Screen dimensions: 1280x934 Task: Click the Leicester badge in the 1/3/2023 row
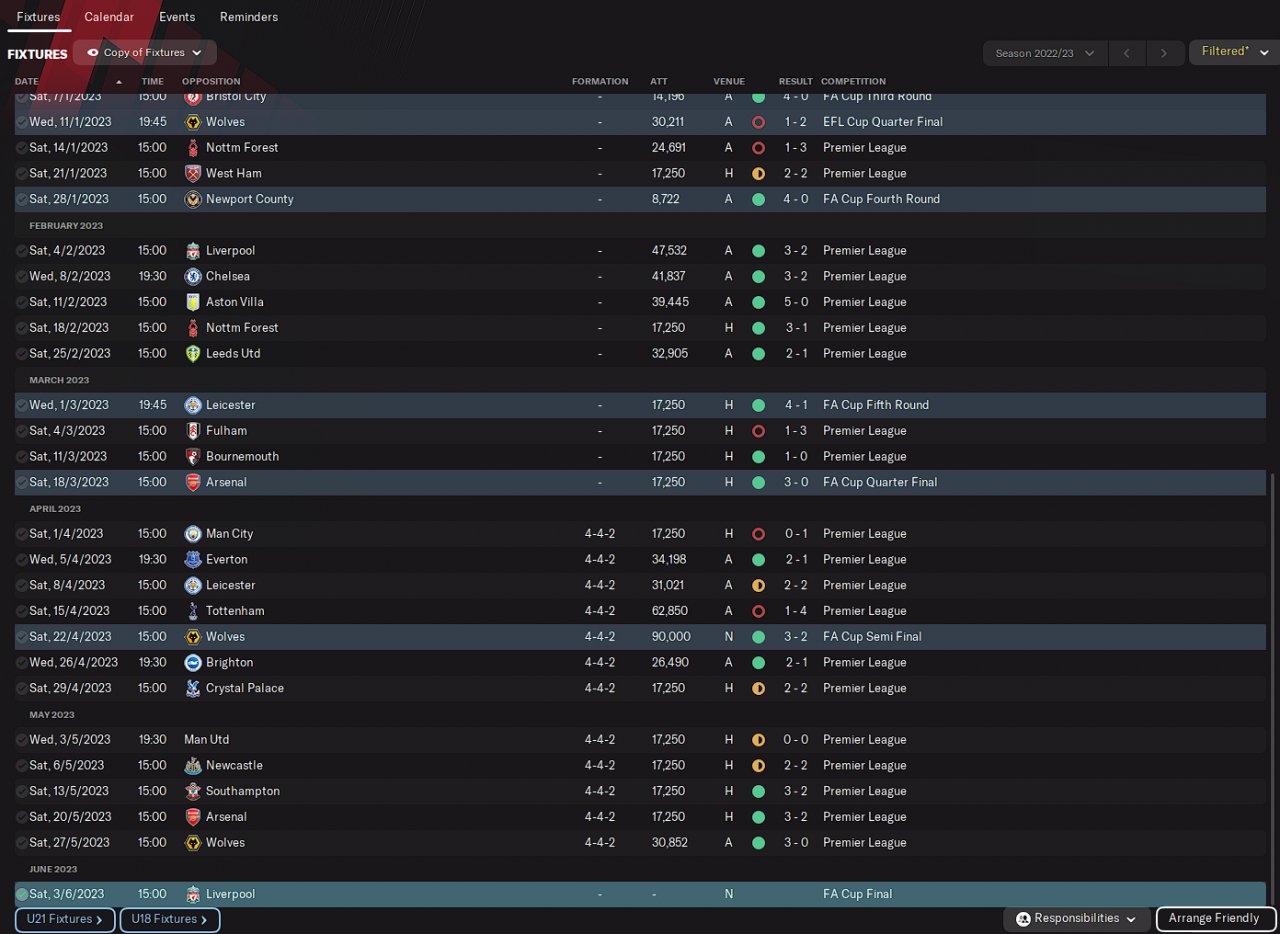193,405
